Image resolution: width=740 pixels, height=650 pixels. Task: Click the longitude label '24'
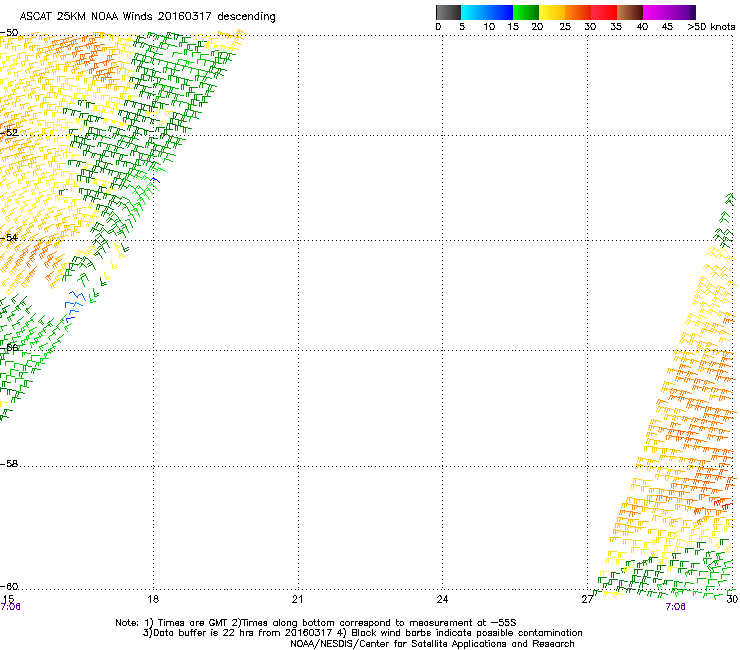coord(442,599)
